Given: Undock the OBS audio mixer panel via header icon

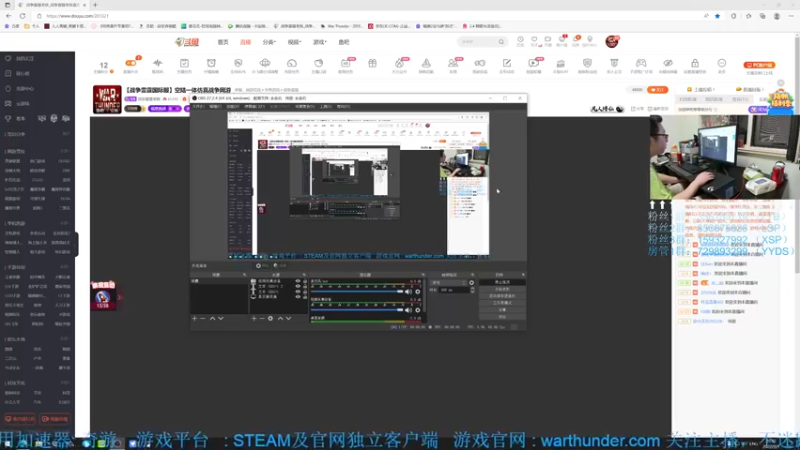Looking at the screenshot, I should point(422,275).
